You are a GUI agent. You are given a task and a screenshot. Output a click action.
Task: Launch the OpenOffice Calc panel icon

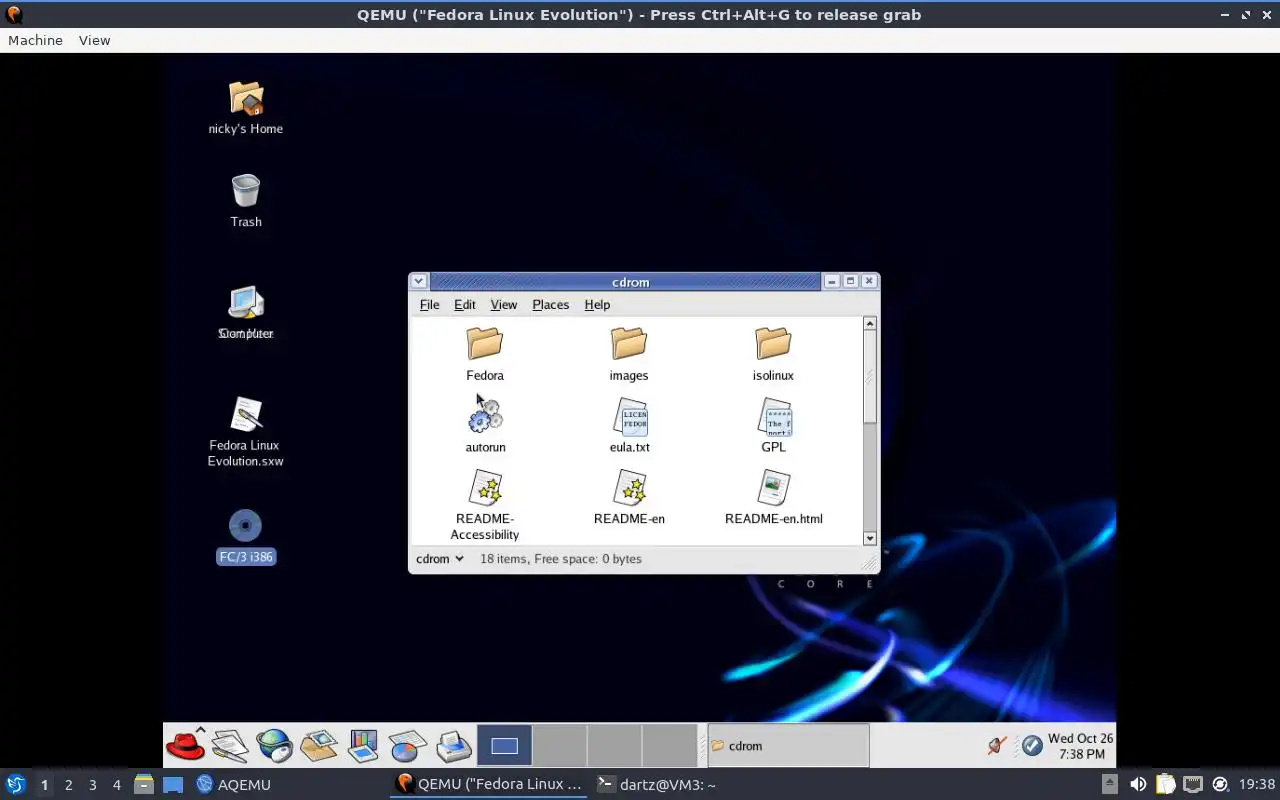point(408,745)
